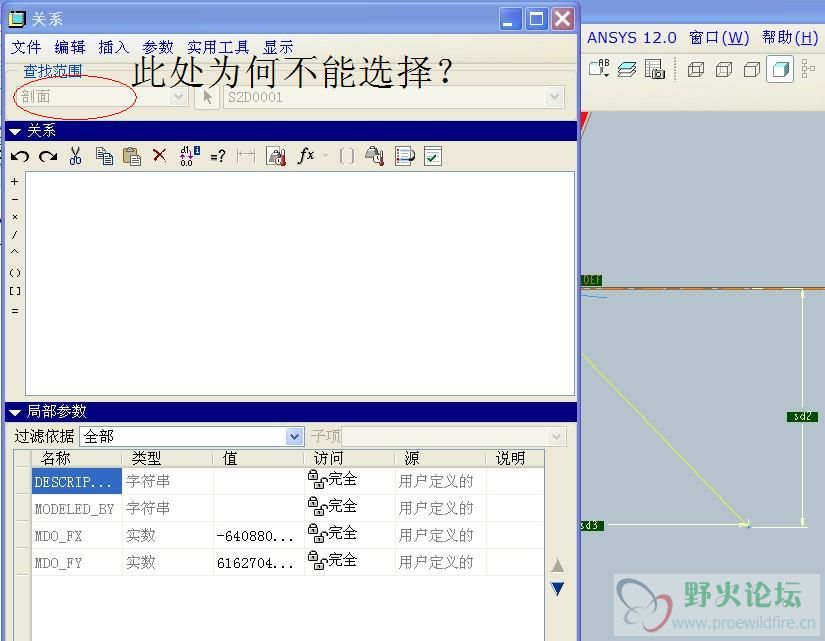Click the square brackets icon
This screenshot has width=825, height=641.
click(x=347, y=156)
